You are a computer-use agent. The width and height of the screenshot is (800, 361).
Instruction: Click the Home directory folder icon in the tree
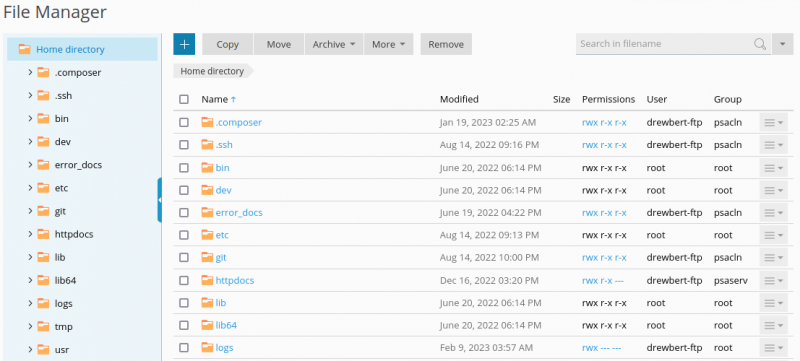pos(24,49)
